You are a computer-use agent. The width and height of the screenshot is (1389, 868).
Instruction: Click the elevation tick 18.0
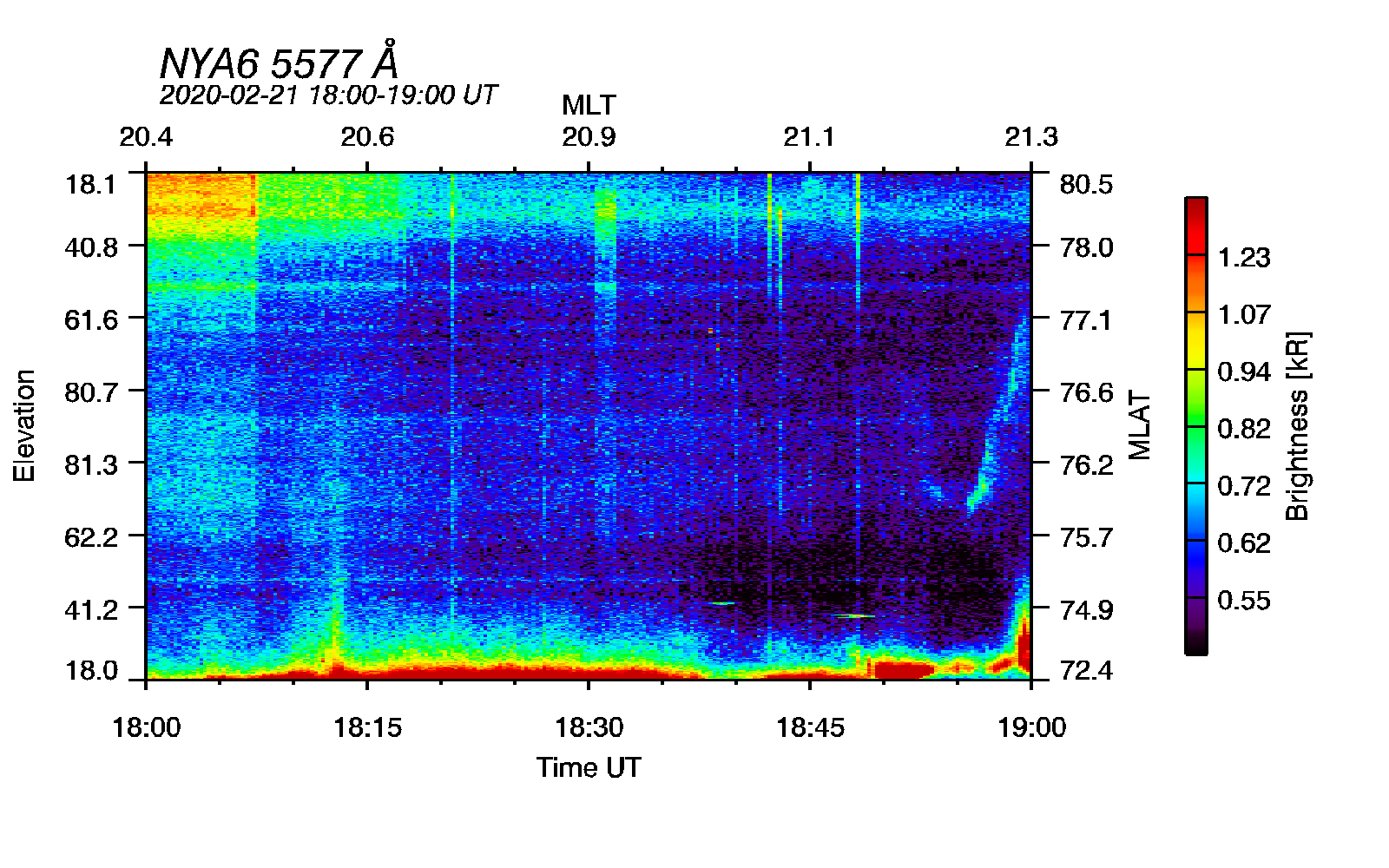pos(91,671)
